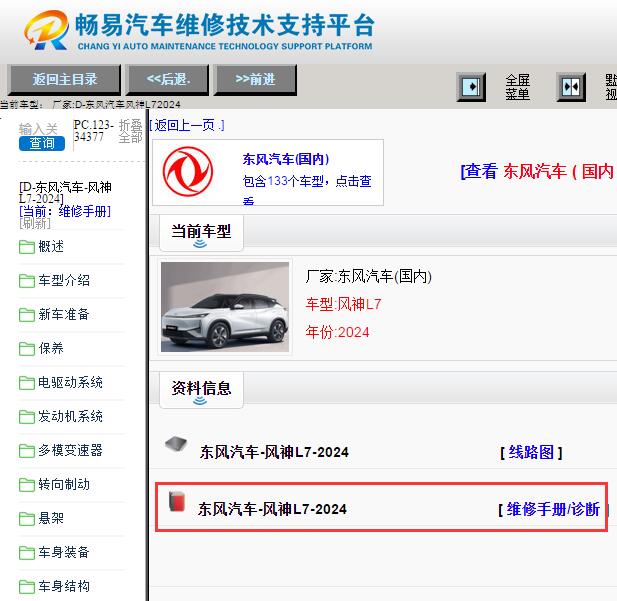Open the 概述 folder icon
The height and width of the screenshot is (601, 617).
pos(27,247)
